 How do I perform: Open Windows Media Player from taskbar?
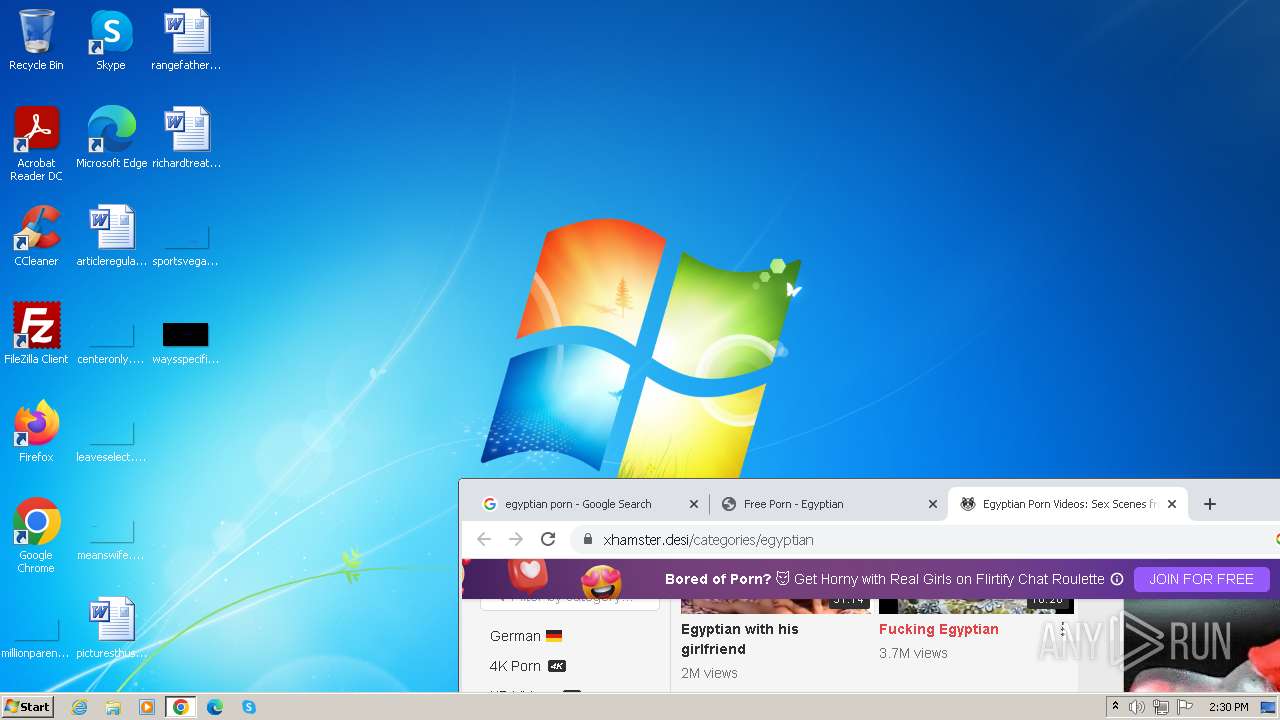point(147,707)
